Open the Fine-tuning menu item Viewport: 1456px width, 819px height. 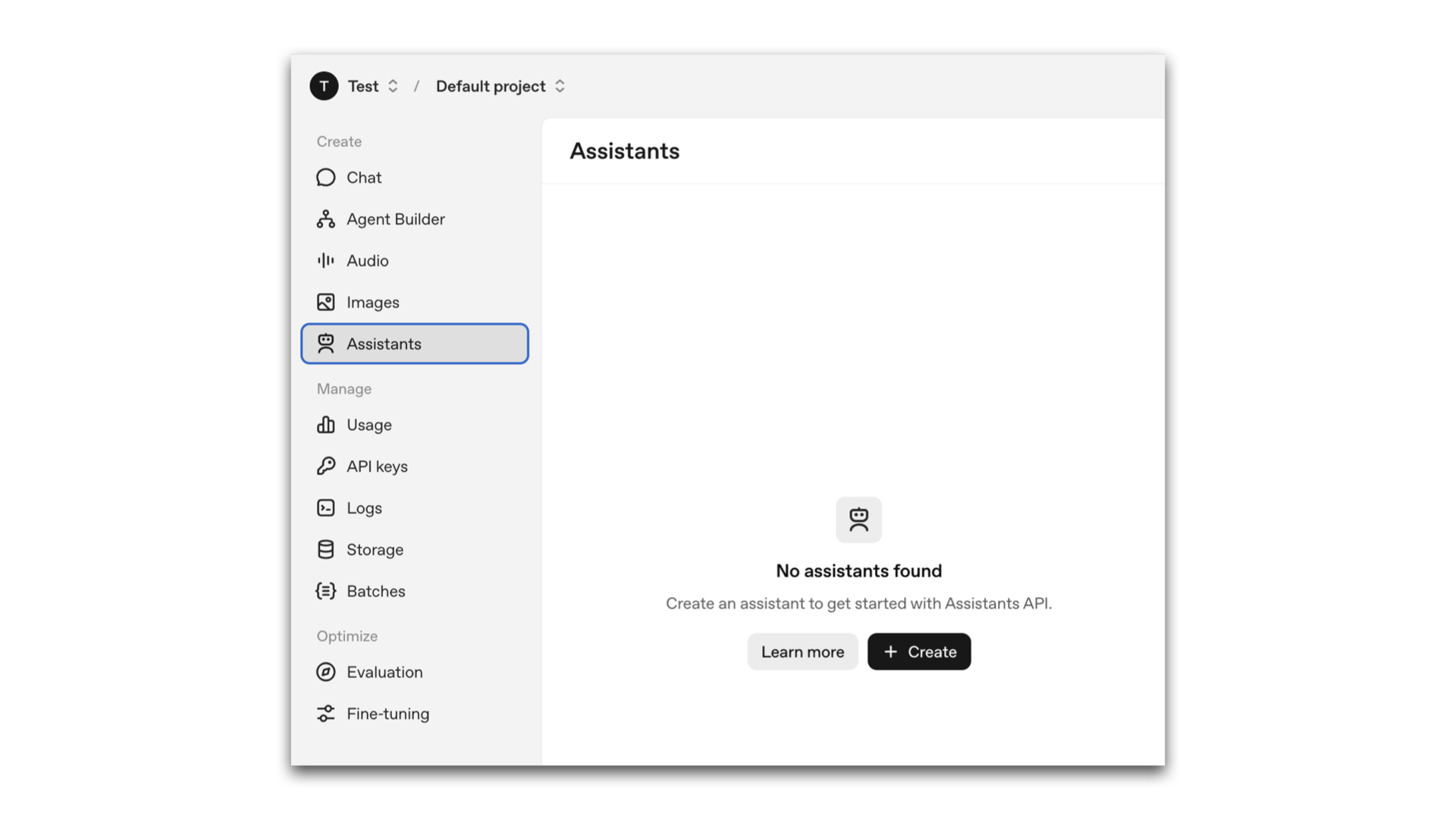click(x=388, y=714)
